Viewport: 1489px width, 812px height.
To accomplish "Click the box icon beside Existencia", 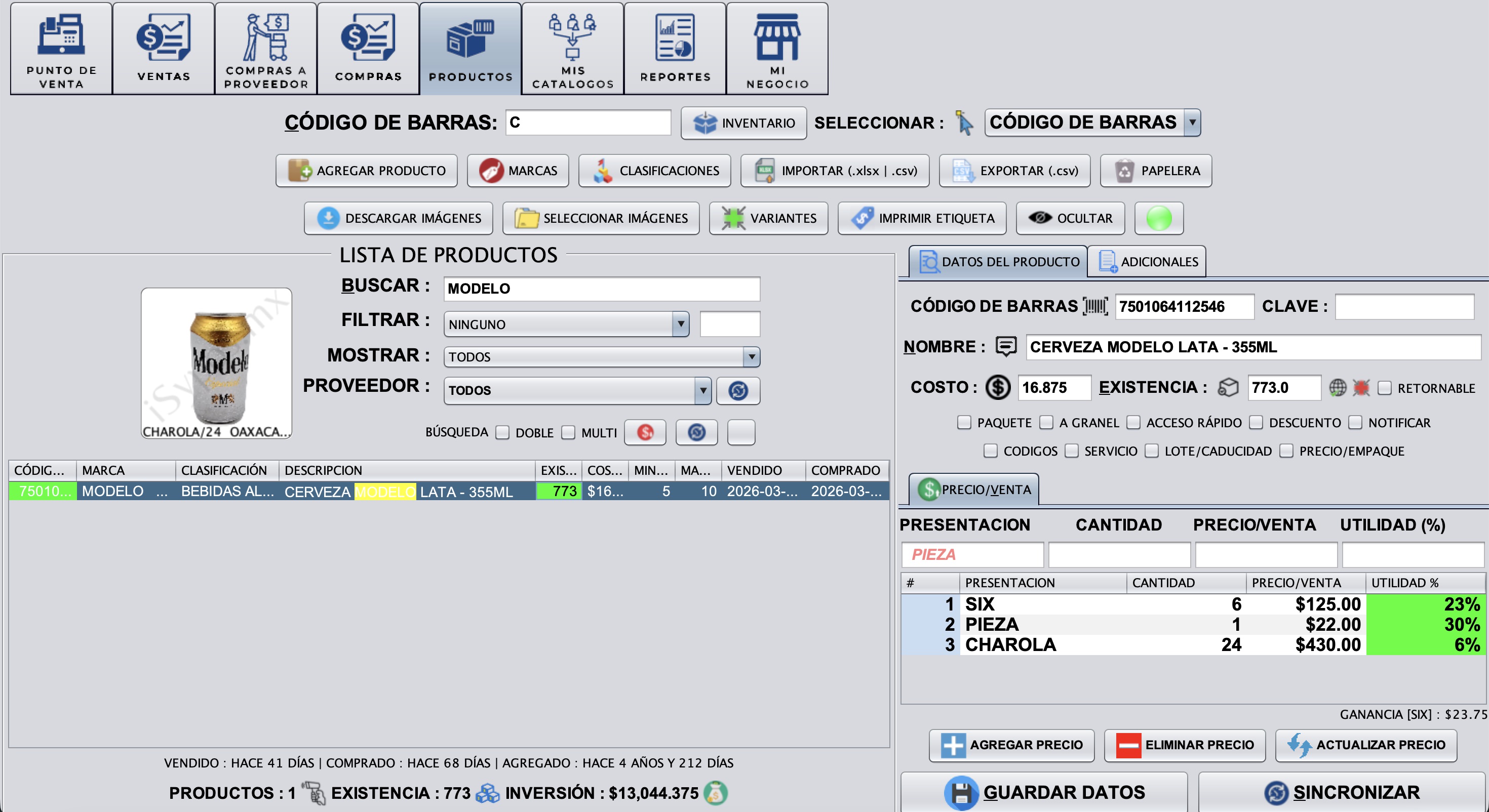I will (1228, 387).
